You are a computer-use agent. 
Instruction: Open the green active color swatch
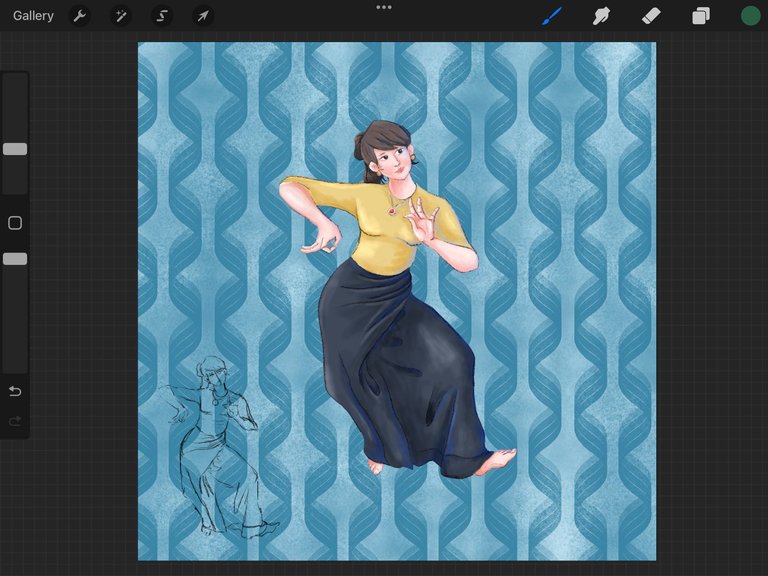click(x=750, y=16)
